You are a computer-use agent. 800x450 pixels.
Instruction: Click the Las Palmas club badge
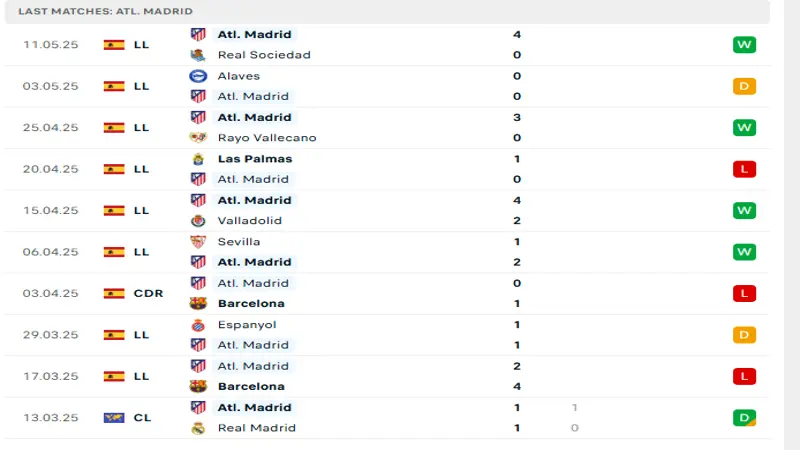coord(198,159)
